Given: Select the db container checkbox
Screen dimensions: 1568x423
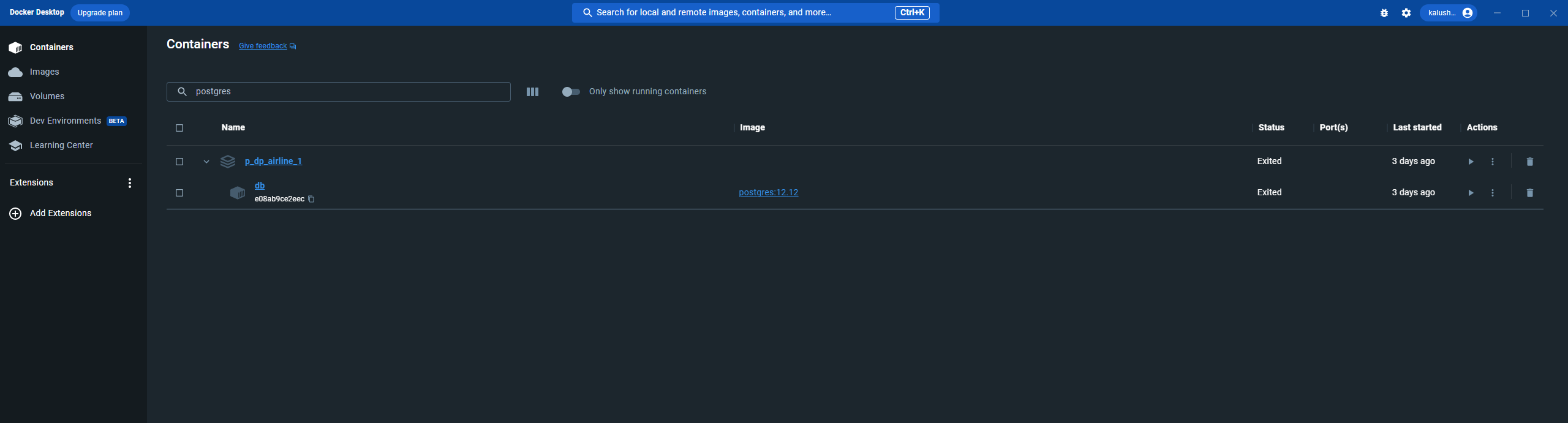Looking at the screenshot, I should [179, 193].
